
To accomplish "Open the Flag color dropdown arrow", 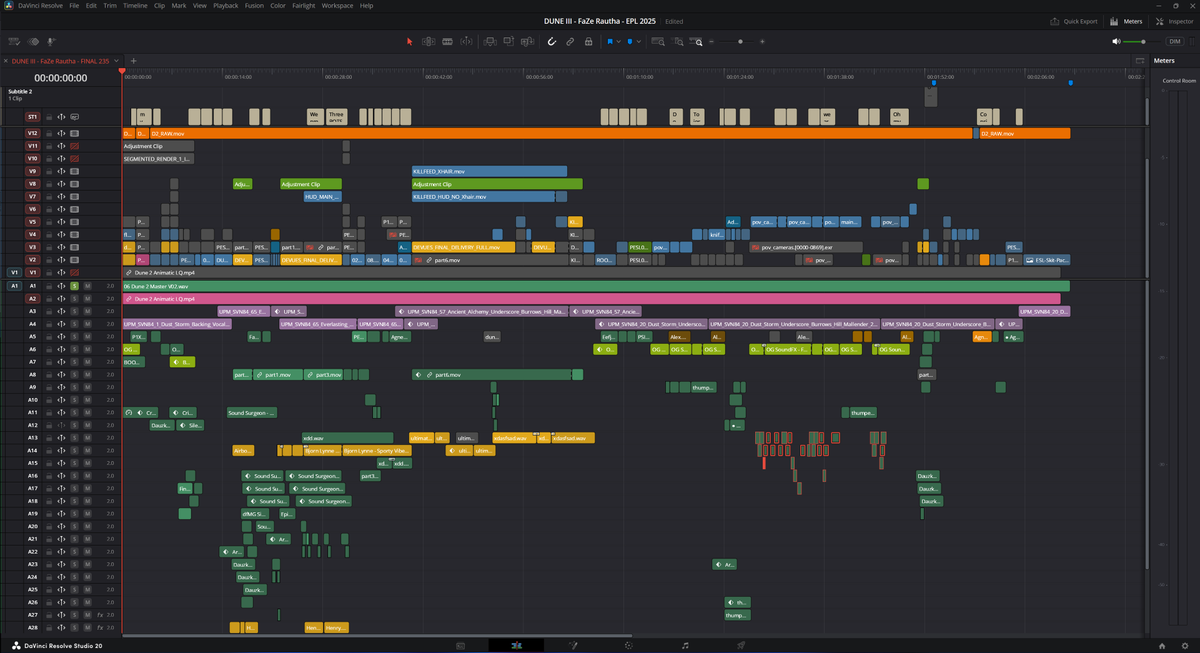I will [618, 42].
